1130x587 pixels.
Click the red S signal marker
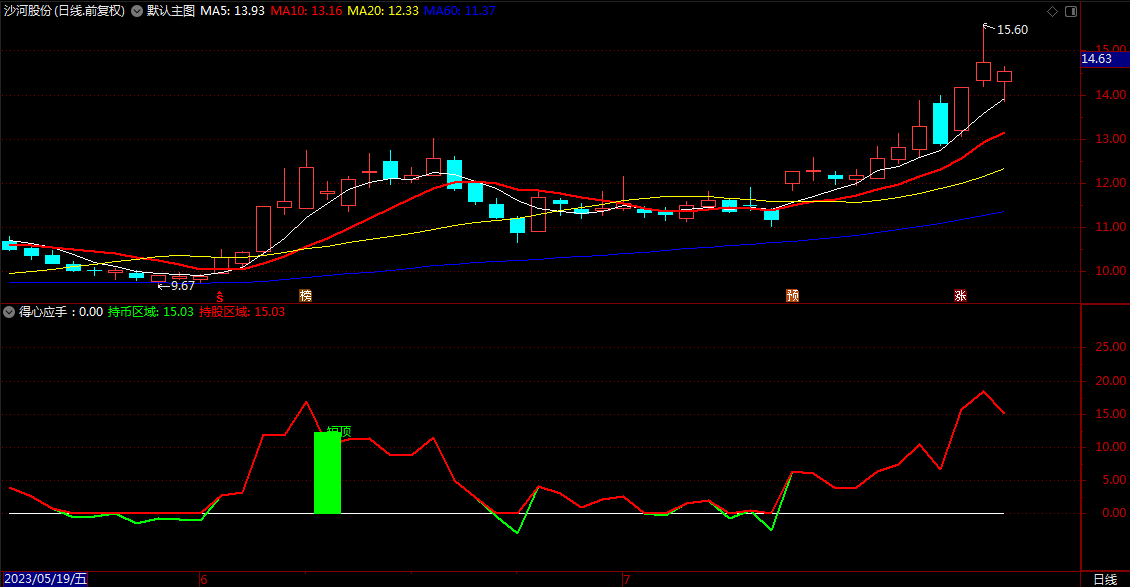[220, 297]
